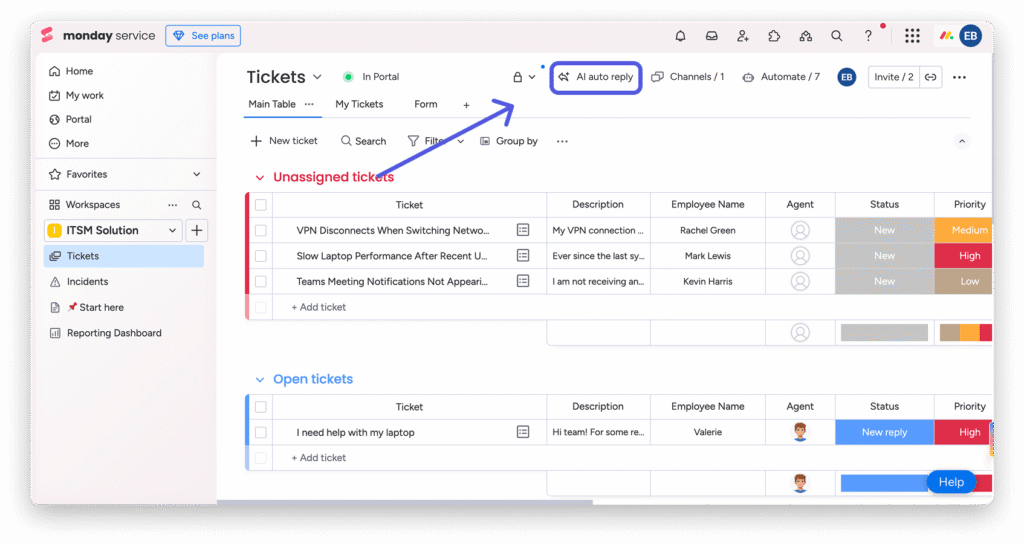Open board options three-dot menu
The width and height of the screenshot is (1024, 544).
(x=959, y=77)
